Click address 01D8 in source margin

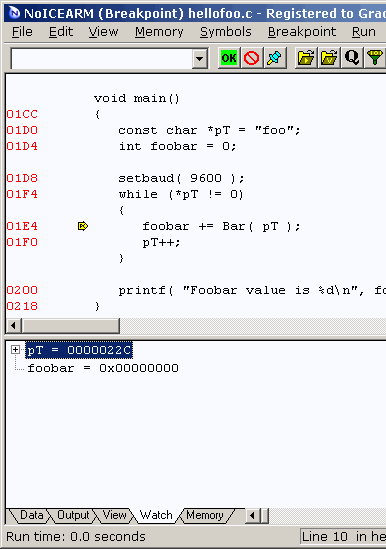(x=22, y=178)
